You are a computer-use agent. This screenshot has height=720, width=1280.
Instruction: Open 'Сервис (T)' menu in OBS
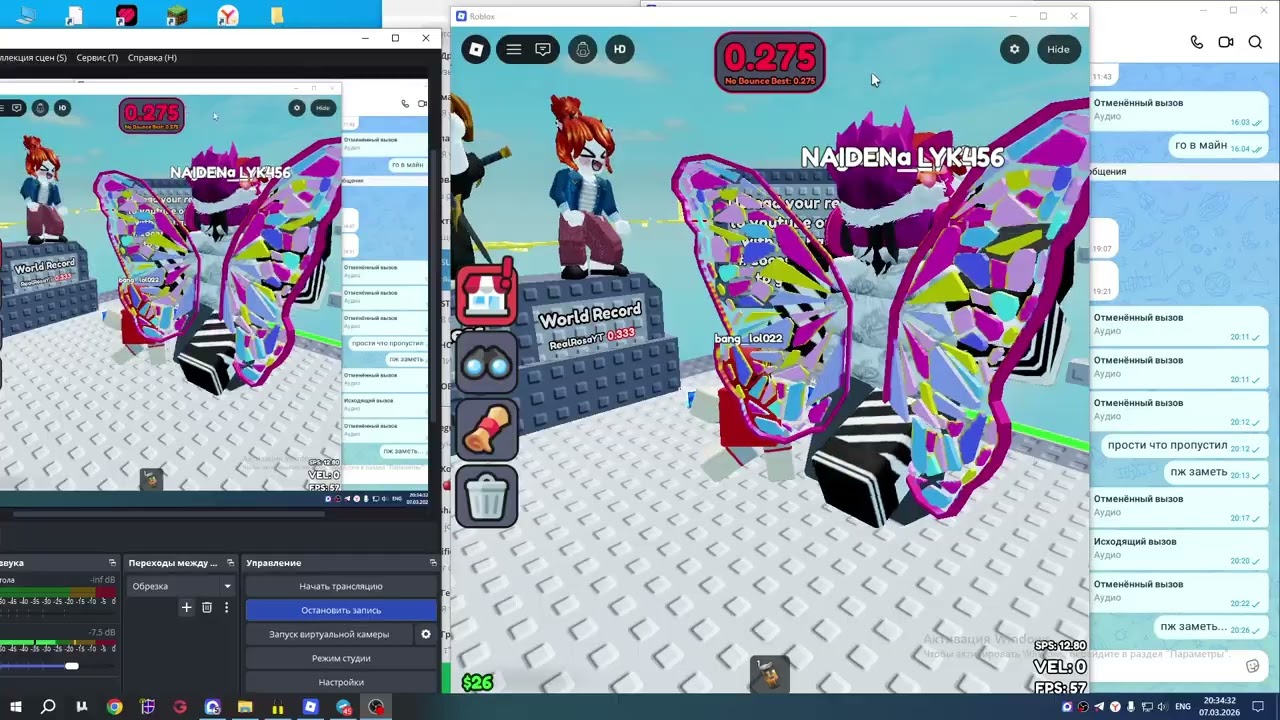[97, 58]
